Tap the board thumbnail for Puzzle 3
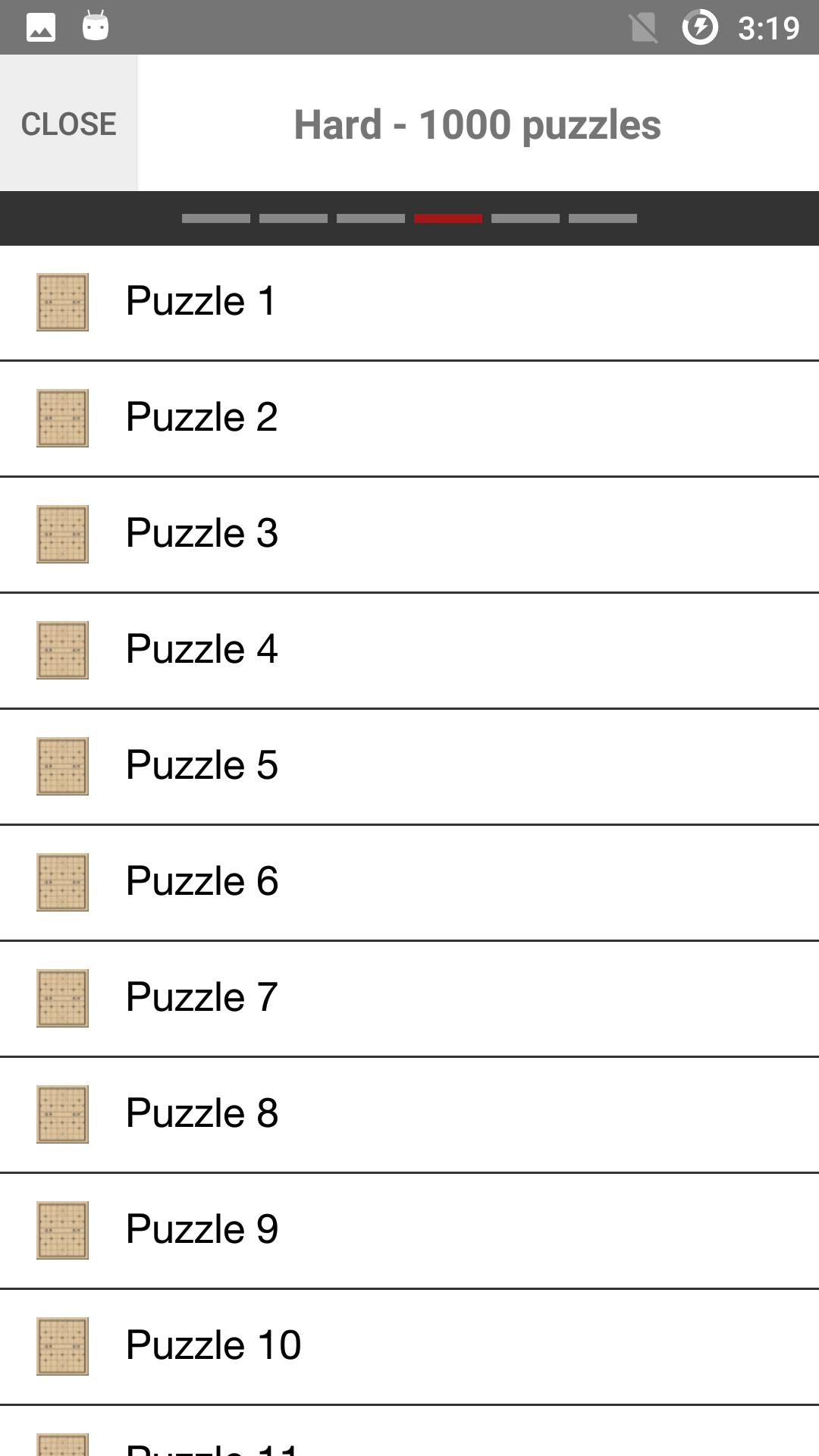 pos(62,534)
